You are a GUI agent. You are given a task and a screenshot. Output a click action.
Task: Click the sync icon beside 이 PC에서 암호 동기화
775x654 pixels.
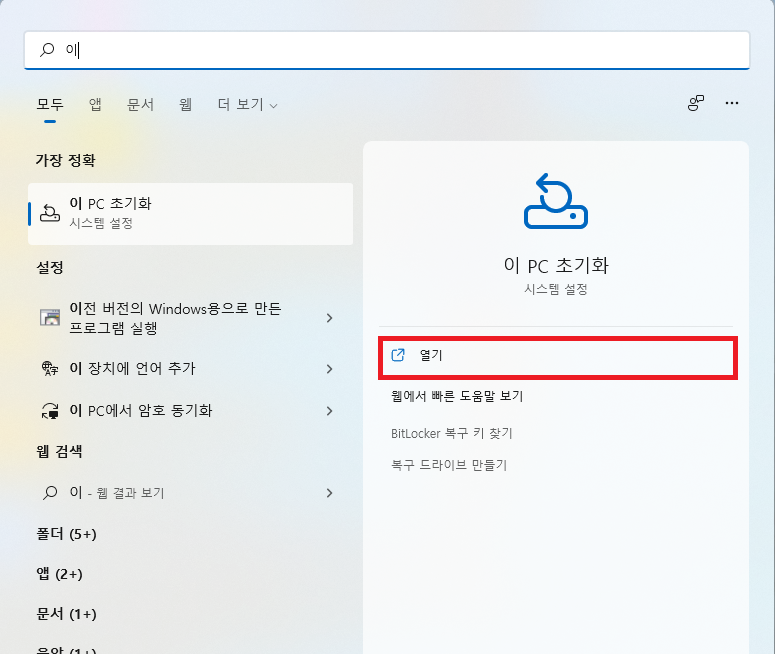[50, 410]
